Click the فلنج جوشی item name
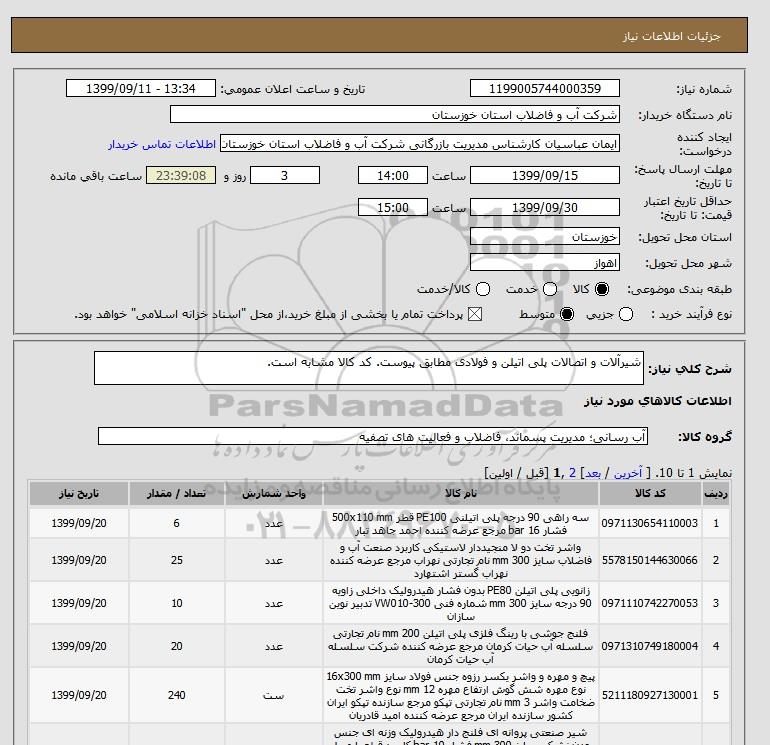The height and width of the screenshot is (745, 770). tap(460, 646)
